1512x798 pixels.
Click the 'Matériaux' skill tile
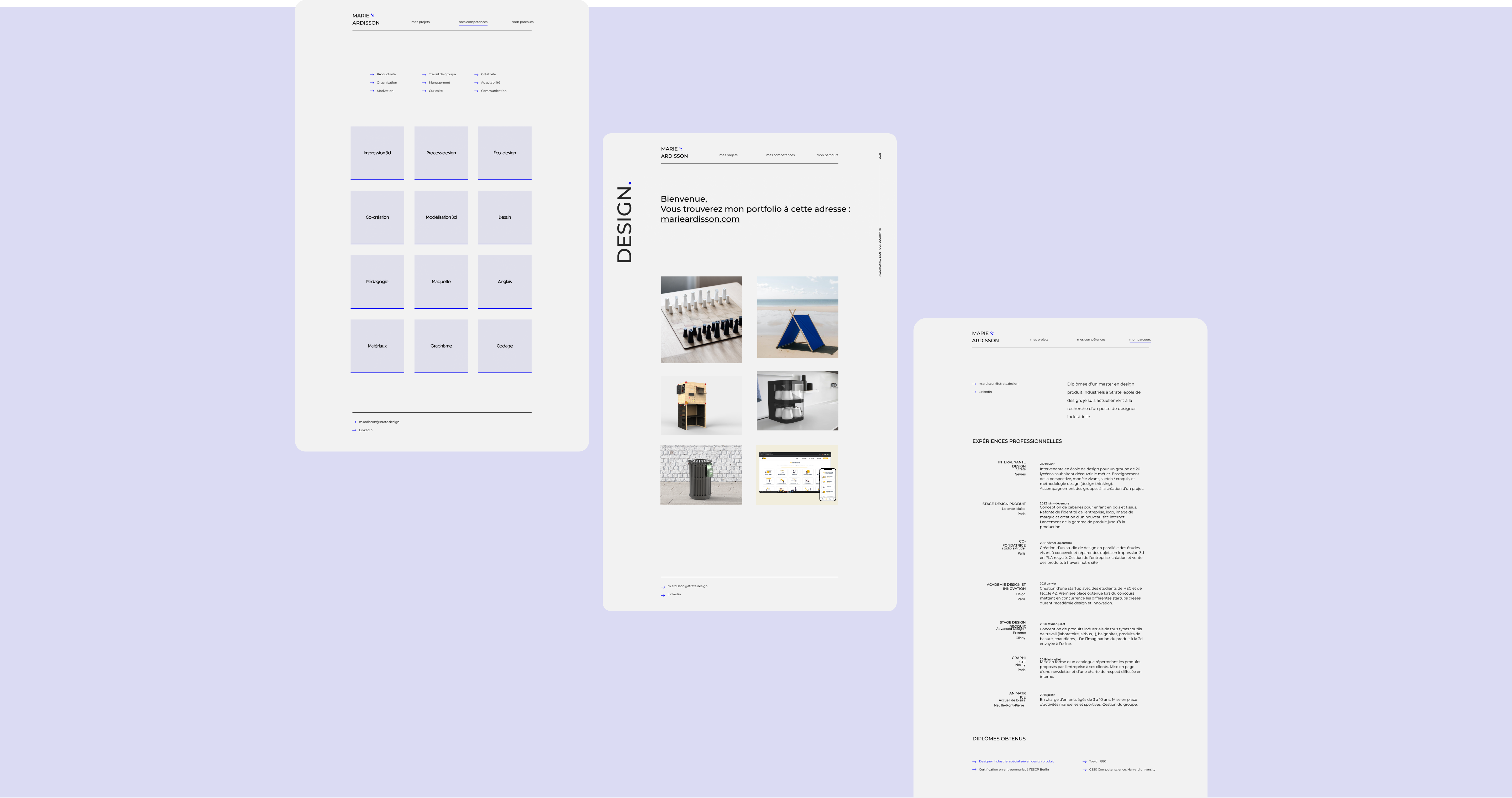[377, 346]
